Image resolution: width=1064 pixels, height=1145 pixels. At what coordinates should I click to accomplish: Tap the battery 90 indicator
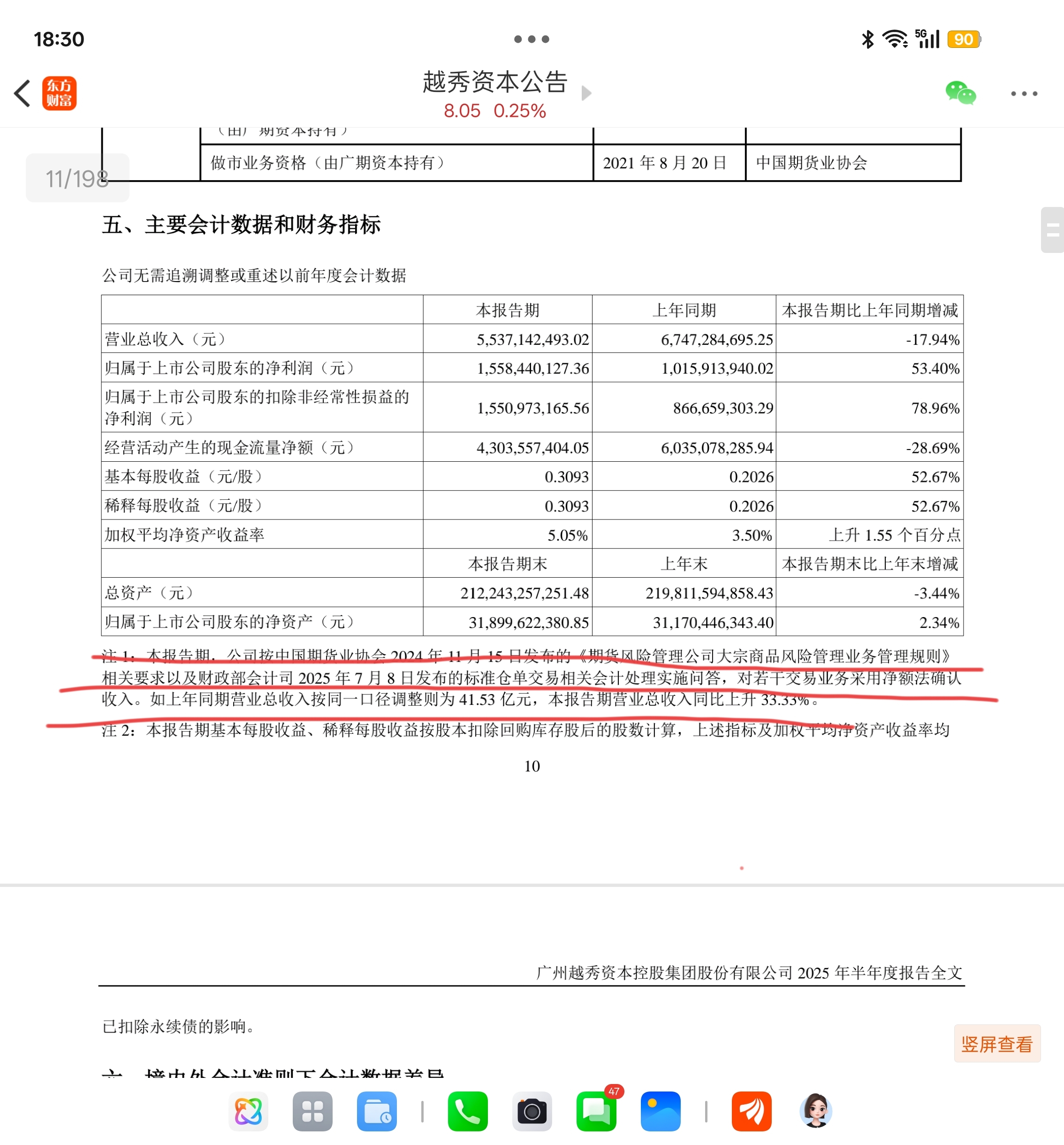point(964,39)
